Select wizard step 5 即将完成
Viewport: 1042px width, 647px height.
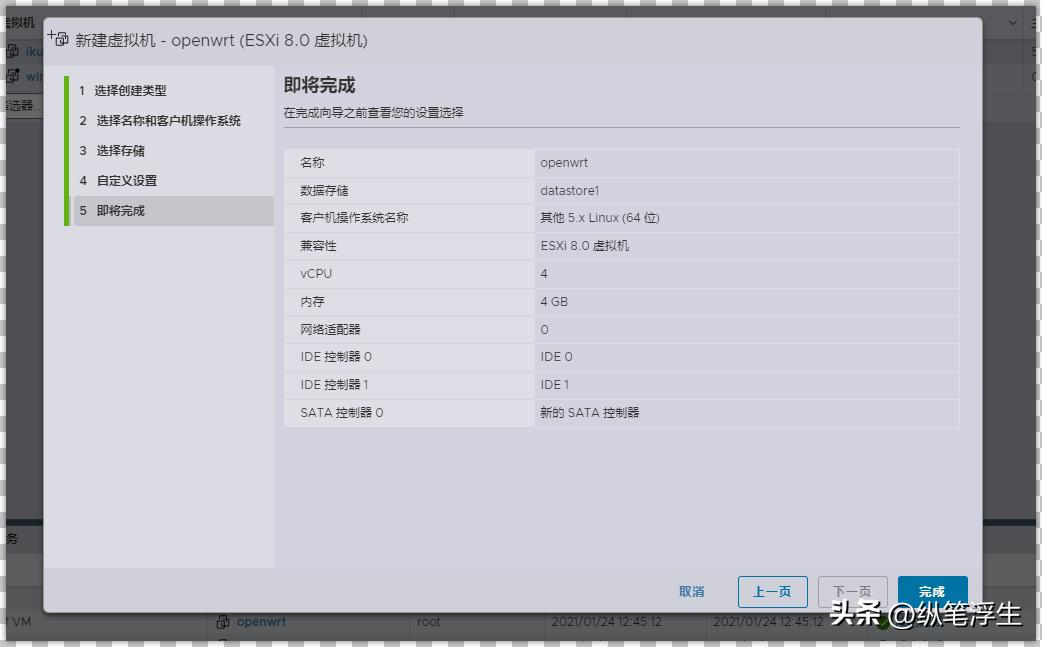tap(122, 210)
